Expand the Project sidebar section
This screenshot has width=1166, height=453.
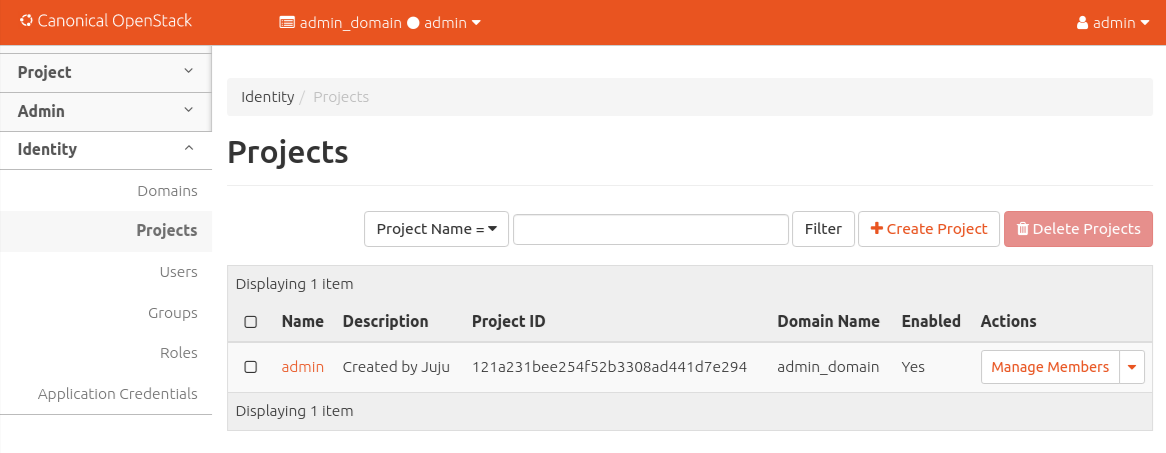[105, 72]
